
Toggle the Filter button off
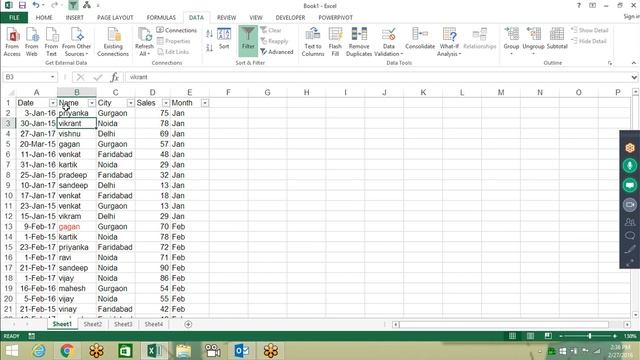(248, 41)
